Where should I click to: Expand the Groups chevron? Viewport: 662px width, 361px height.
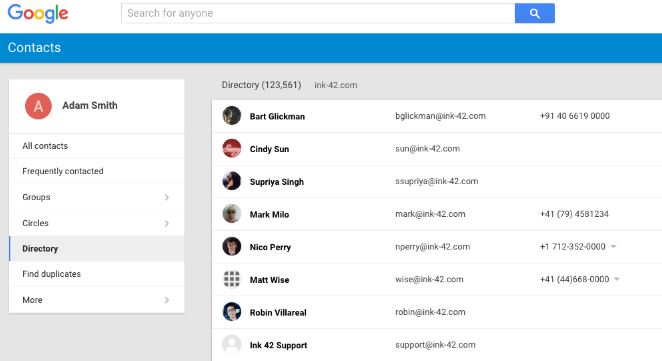click(167, 197)
